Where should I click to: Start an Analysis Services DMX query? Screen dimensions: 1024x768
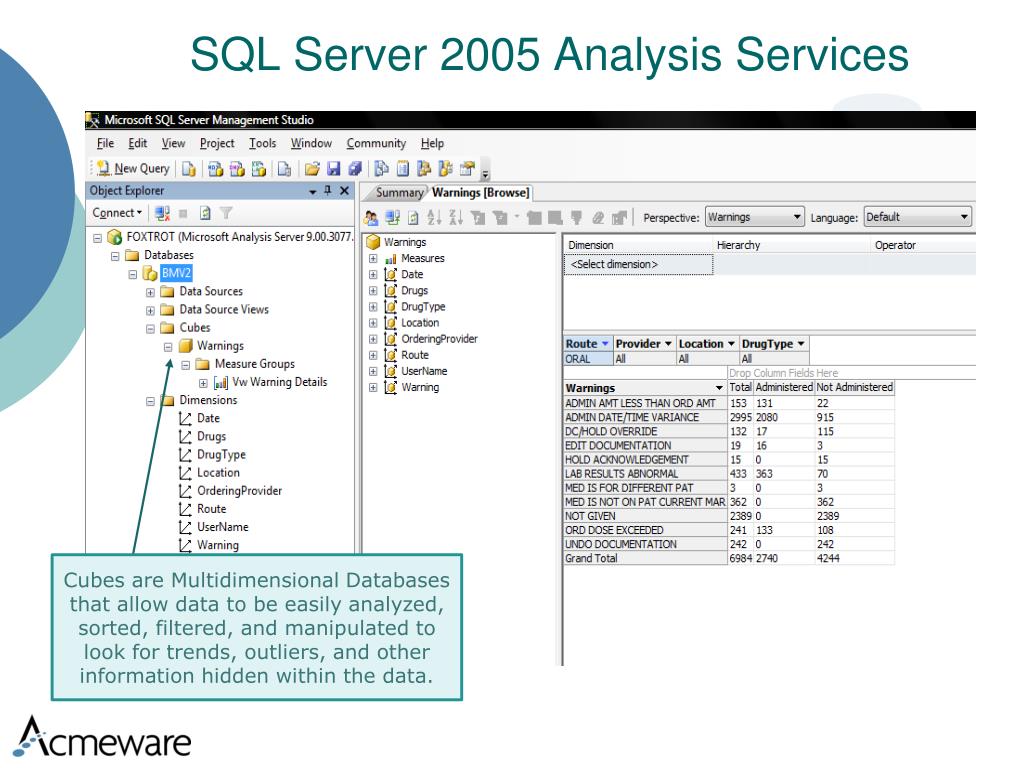click(x=236, y=169)
